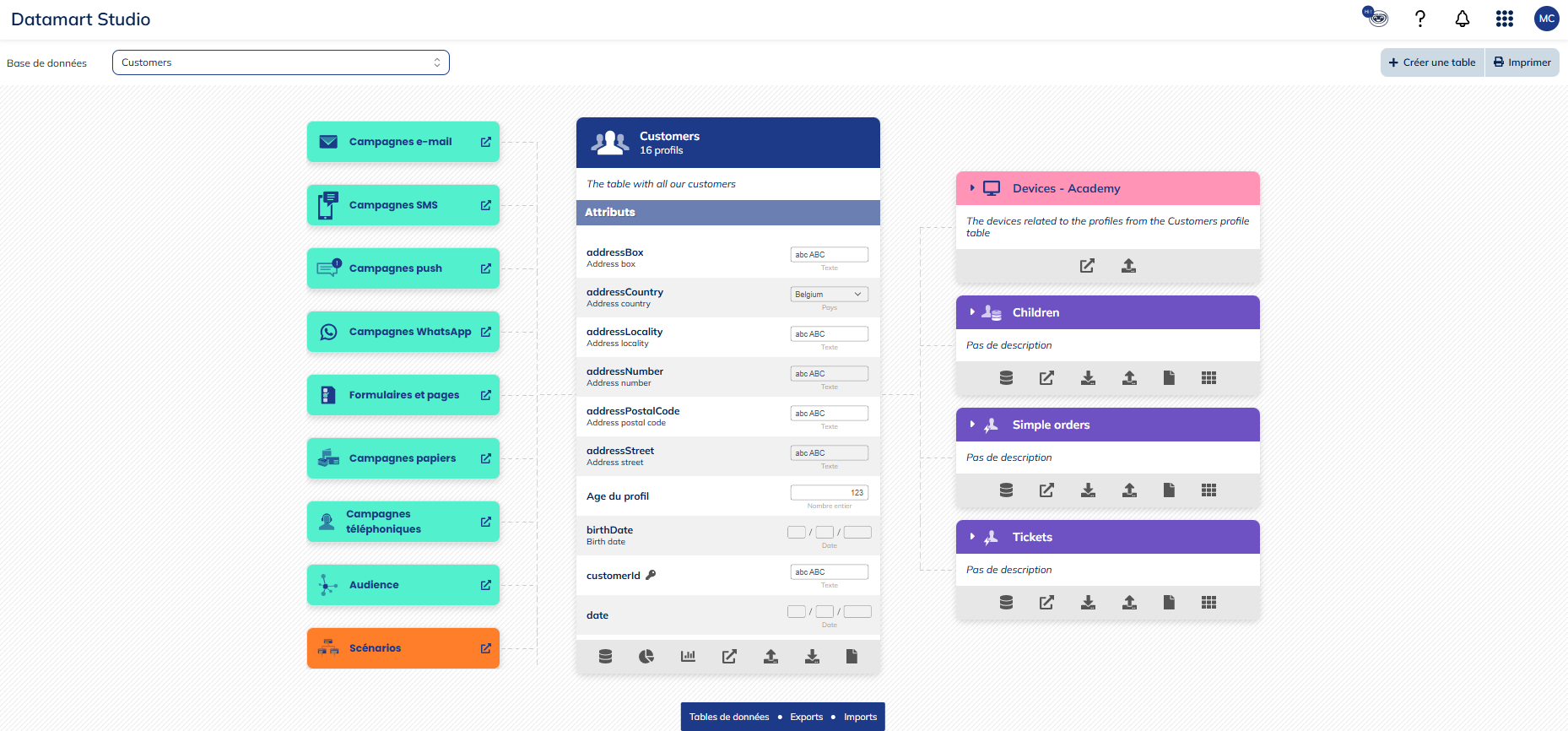Switch to the Imports tab
The image size is (1568, 731).
click(x=860, y=717)
